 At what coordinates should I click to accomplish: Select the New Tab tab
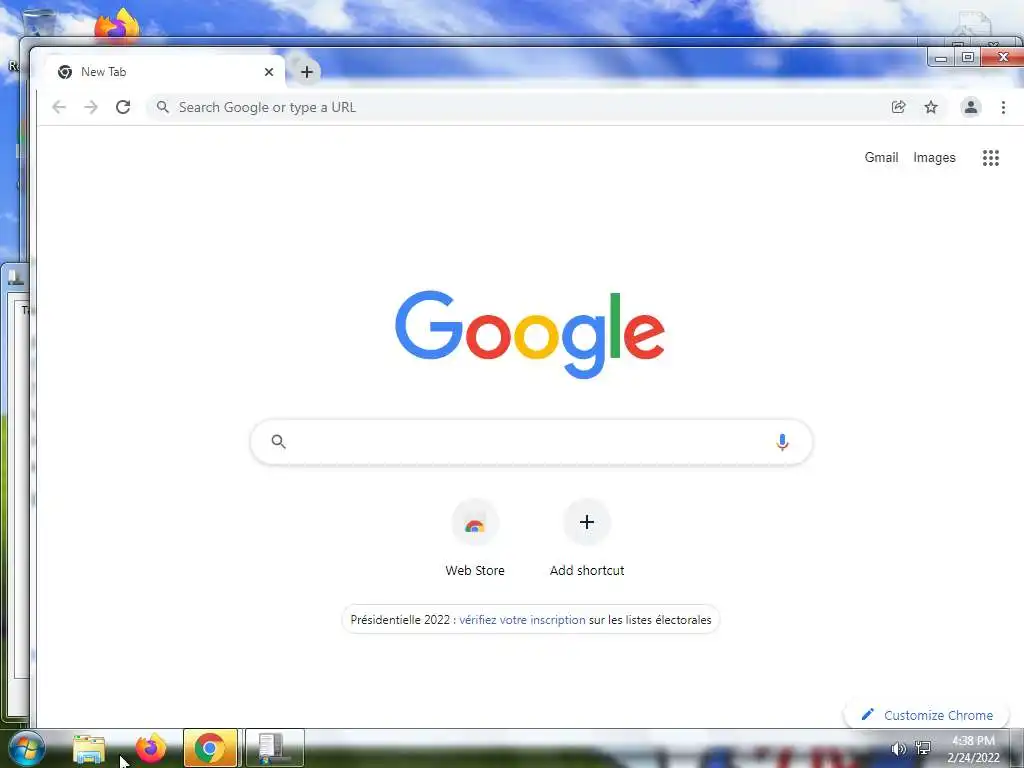tap(163, 72)
